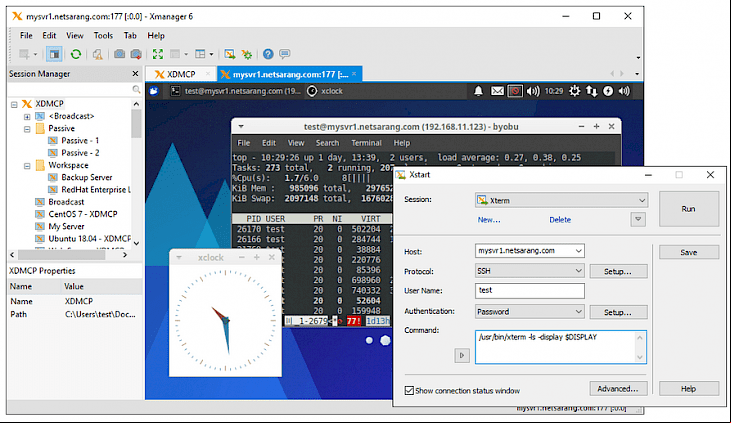Click the camera icon with red badge
The height and width of the screenshot is (423, 731).
pos(136,54)
